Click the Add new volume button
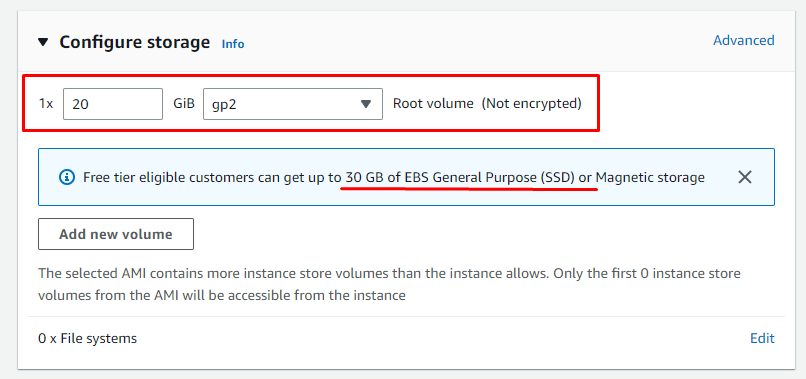Screen dimensions: 806x379 click(116, 234)
